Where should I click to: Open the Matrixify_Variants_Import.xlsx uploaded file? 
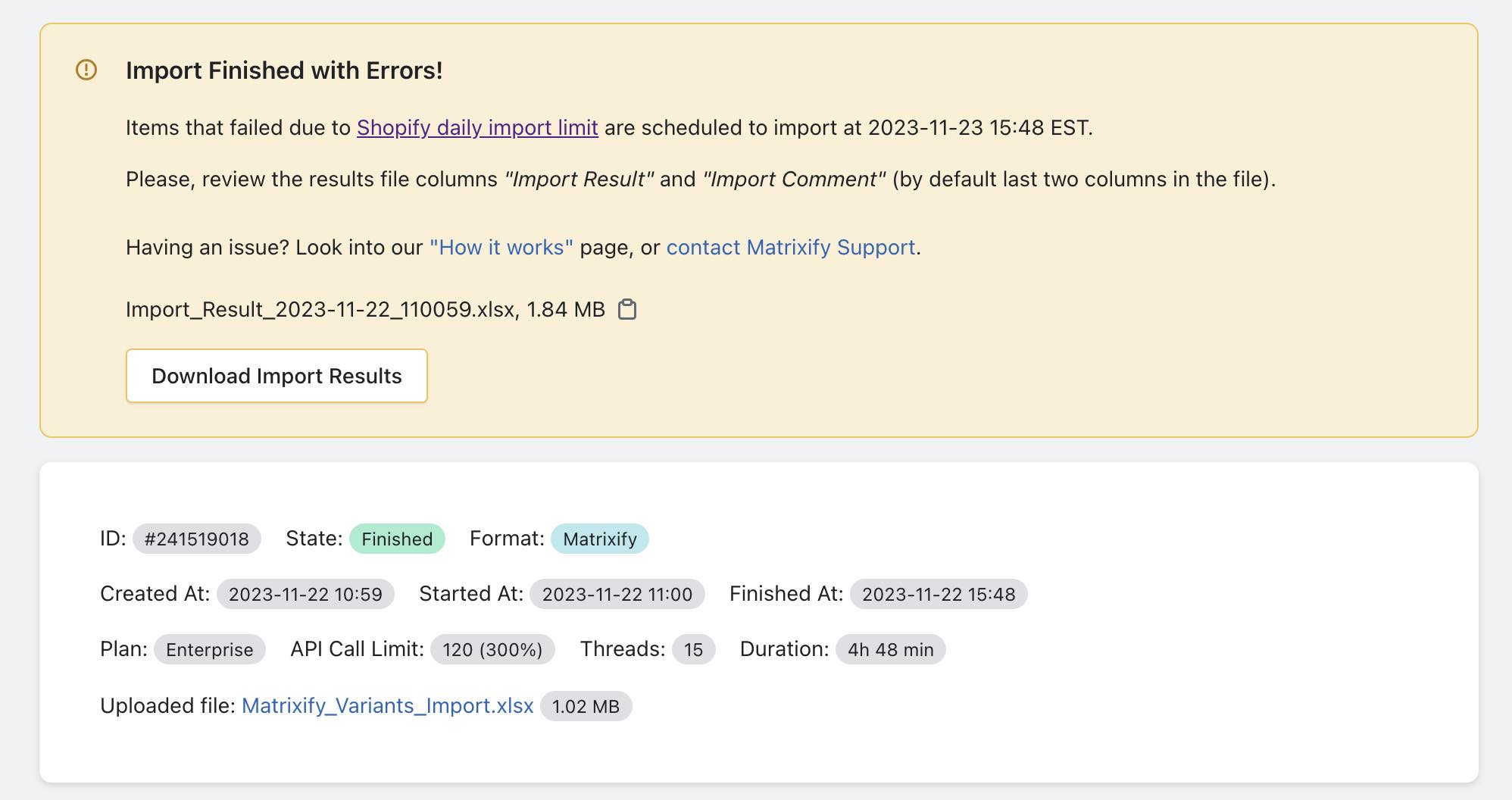click(388, 705)
